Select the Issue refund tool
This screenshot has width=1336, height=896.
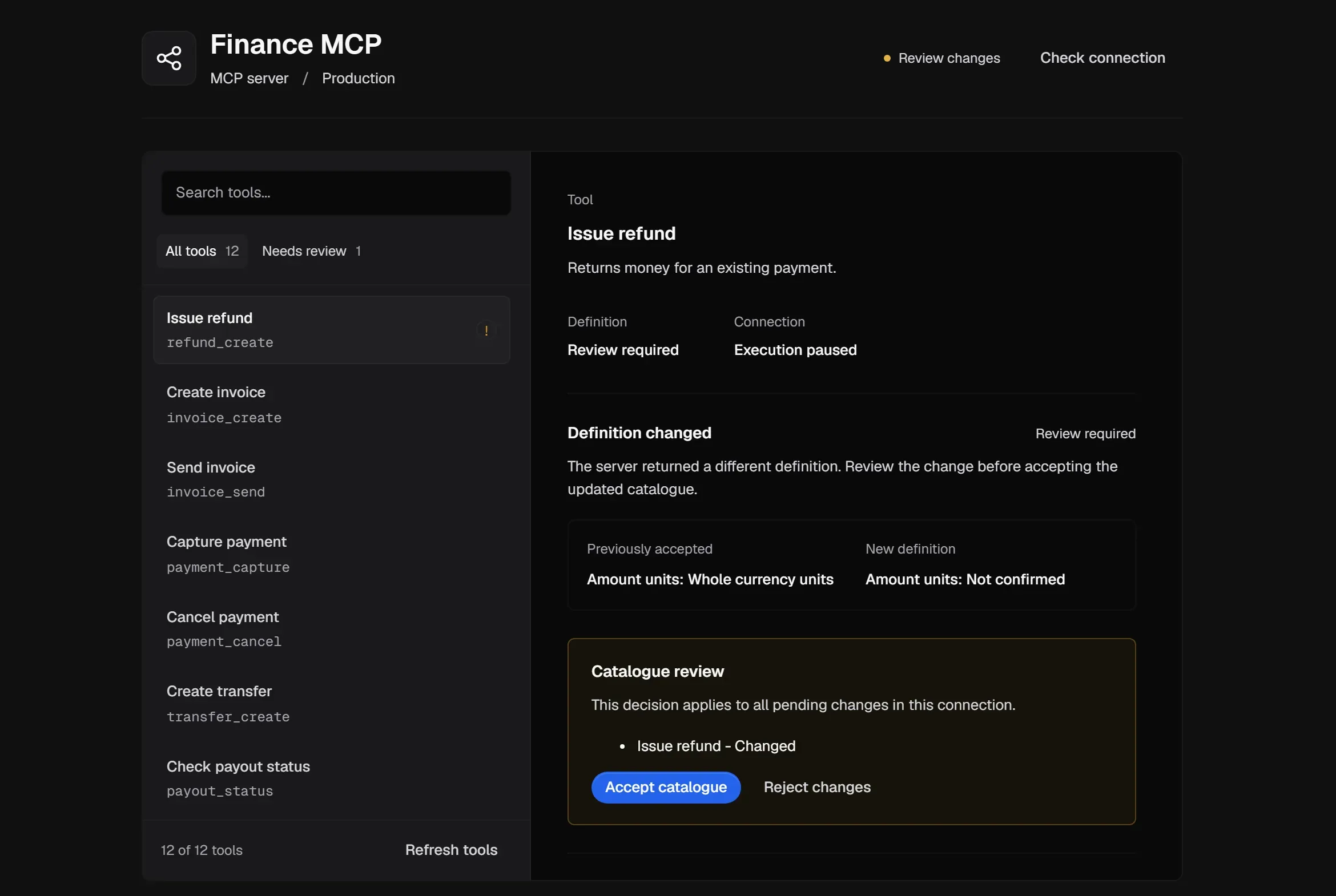pos(332,330)
